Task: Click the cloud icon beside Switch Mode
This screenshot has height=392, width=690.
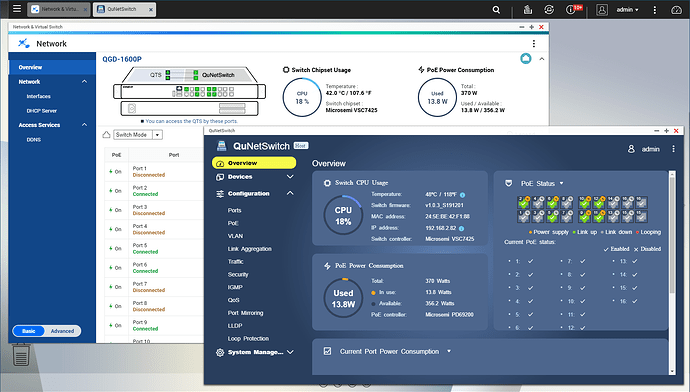Action: [x=106, y=135]
